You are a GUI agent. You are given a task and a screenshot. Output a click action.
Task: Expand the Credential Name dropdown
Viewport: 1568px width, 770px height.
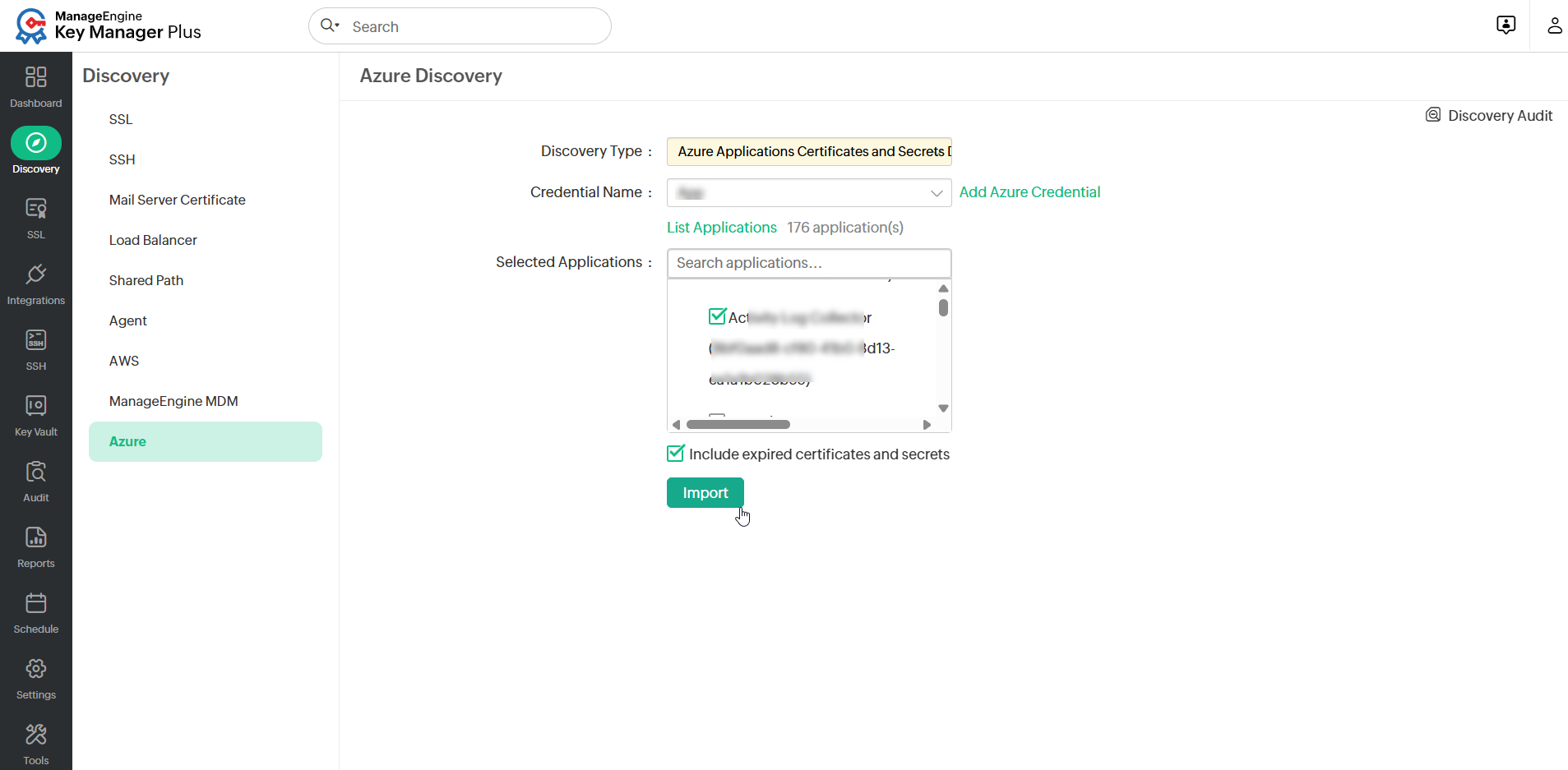point(809,192)
